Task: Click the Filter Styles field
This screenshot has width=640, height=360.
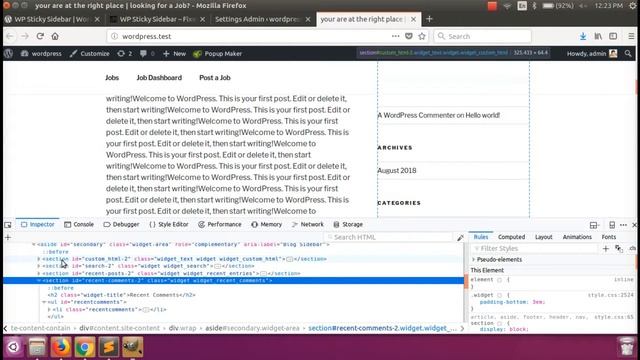Action: coord(535,249)
